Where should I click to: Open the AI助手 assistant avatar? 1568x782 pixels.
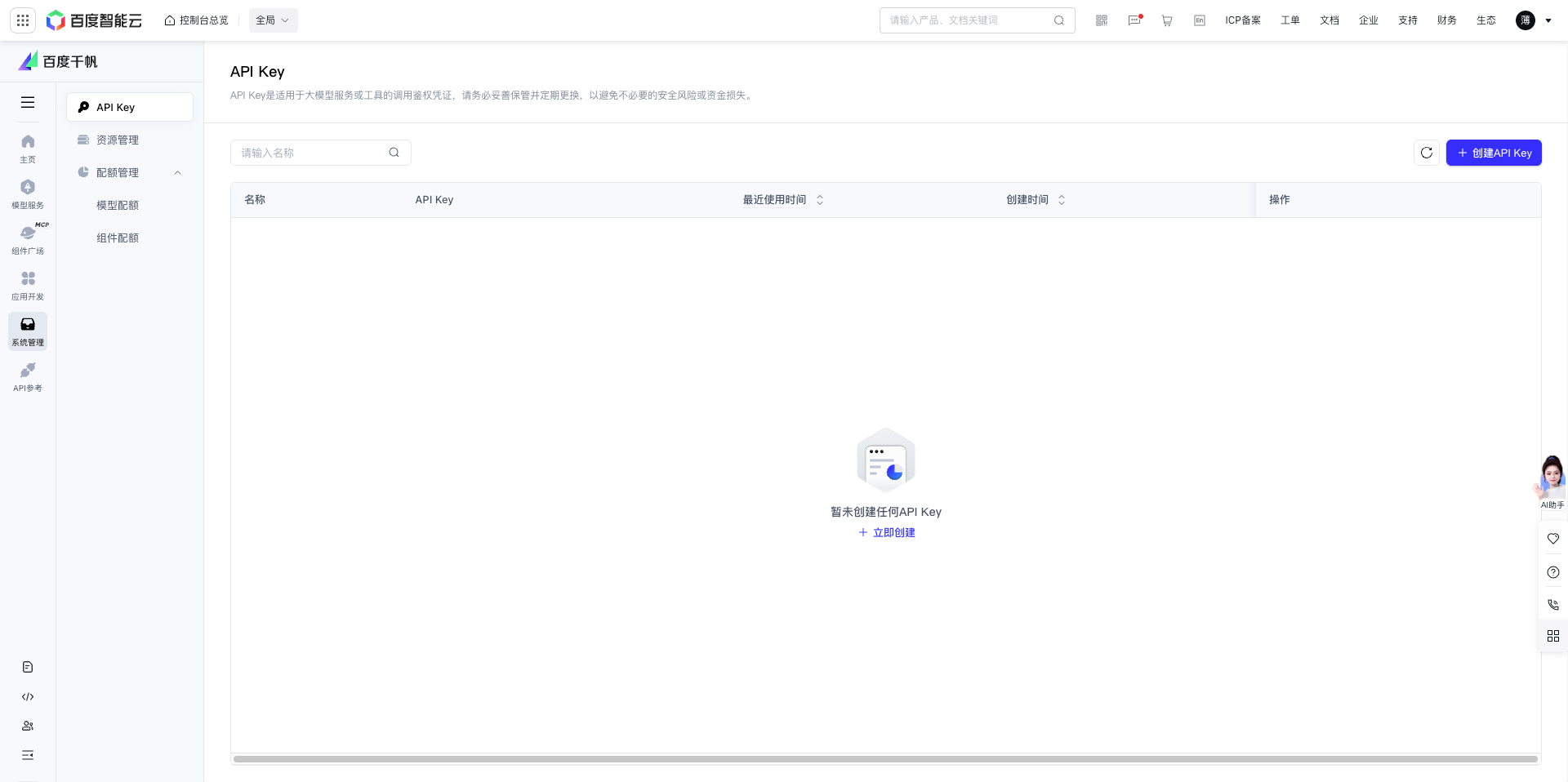click(1552, 477)
